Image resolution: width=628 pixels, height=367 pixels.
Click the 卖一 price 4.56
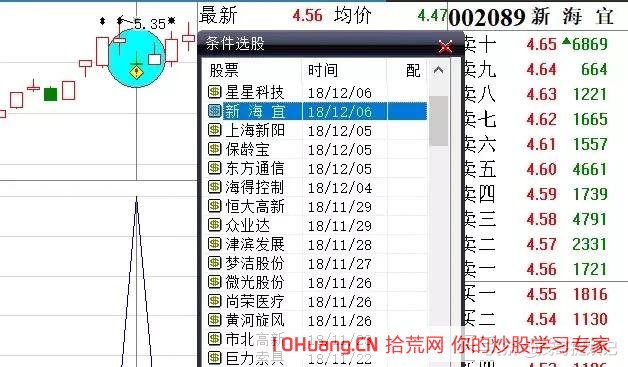(541, 269)
